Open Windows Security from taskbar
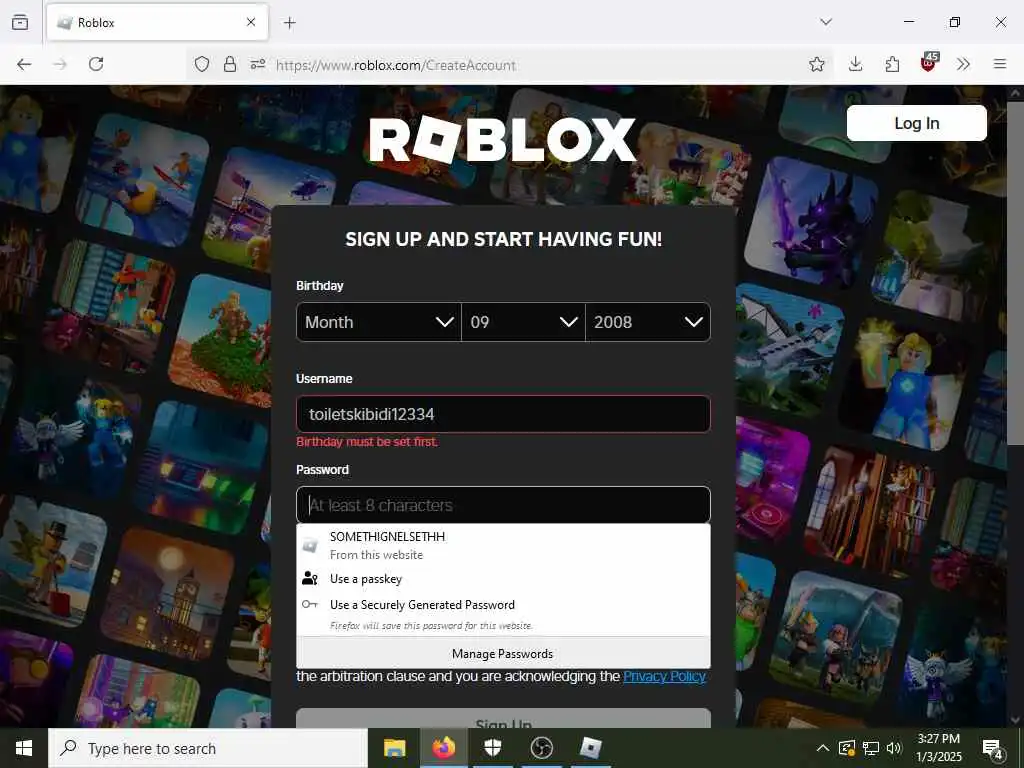1024x768 pixels. pyautogui.click(x=493, y=748)
